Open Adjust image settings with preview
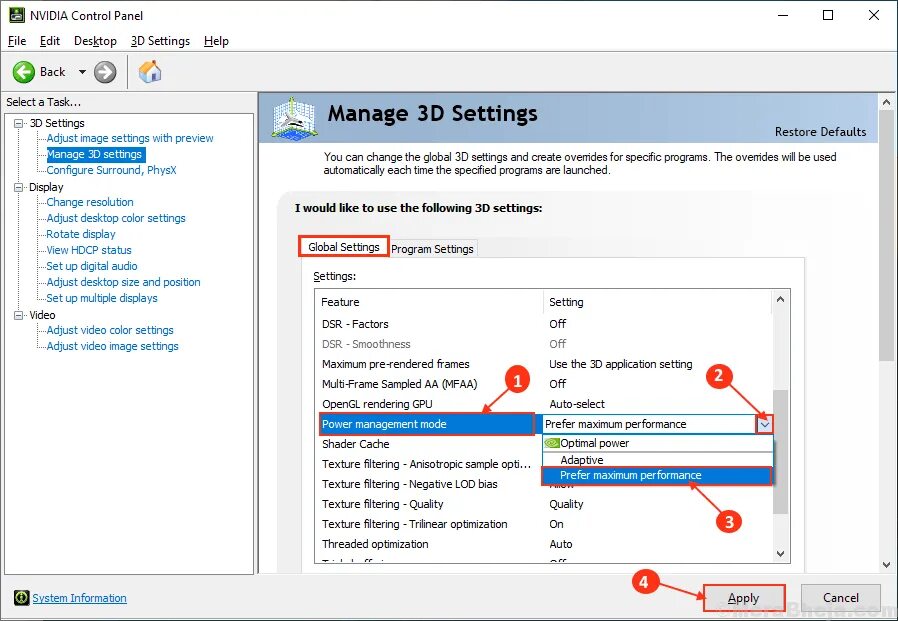The height and width of the screenshot is (621, 898). pyautogui.click(x=130, y=138)
